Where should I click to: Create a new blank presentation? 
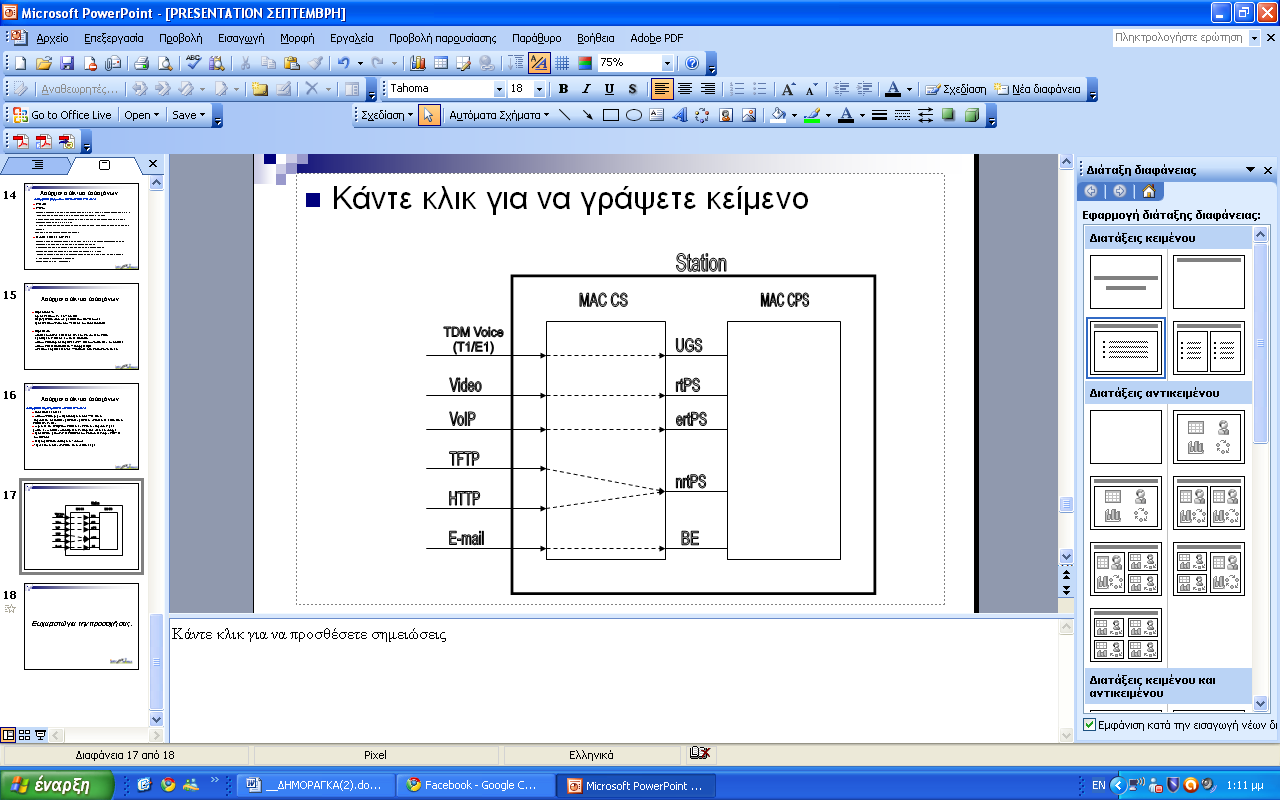(20, 63)
